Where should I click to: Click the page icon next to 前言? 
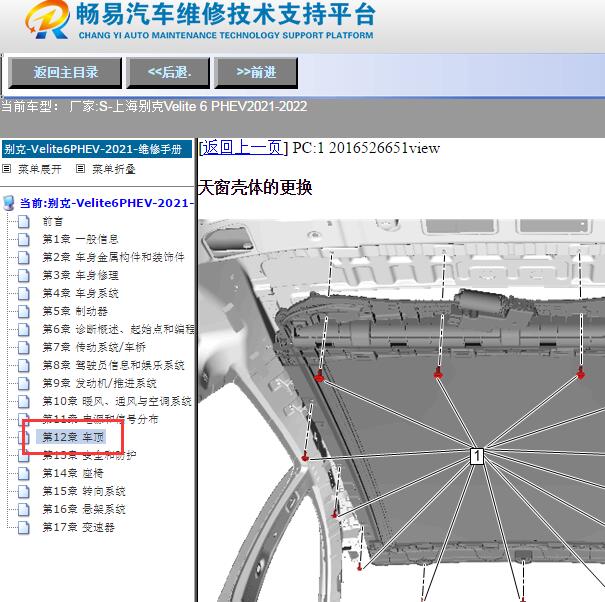point(24,222)
